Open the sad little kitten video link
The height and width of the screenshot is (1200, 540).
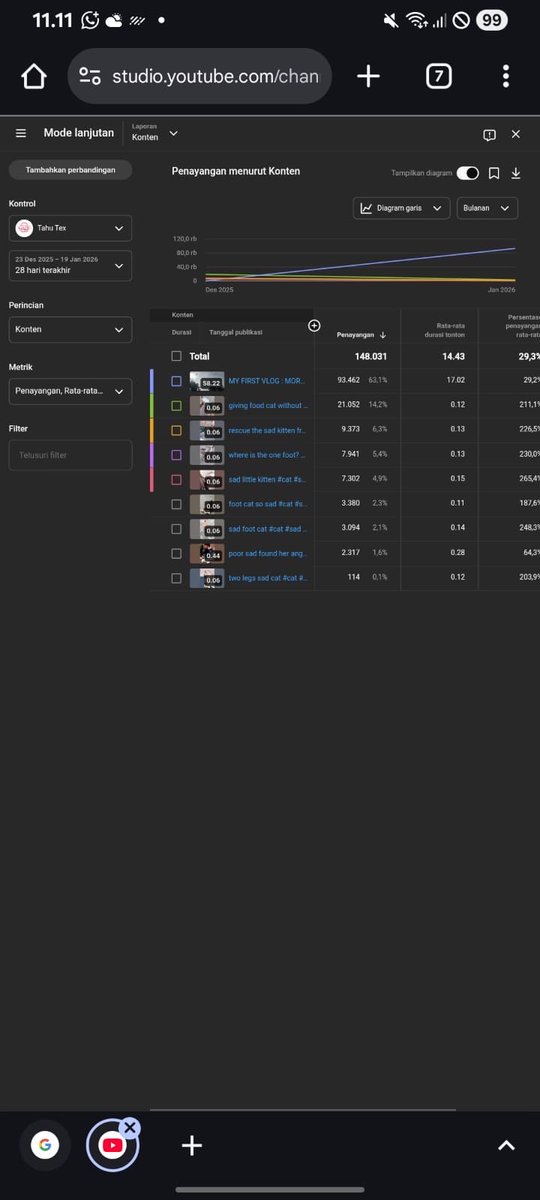(x=268, y=479)
